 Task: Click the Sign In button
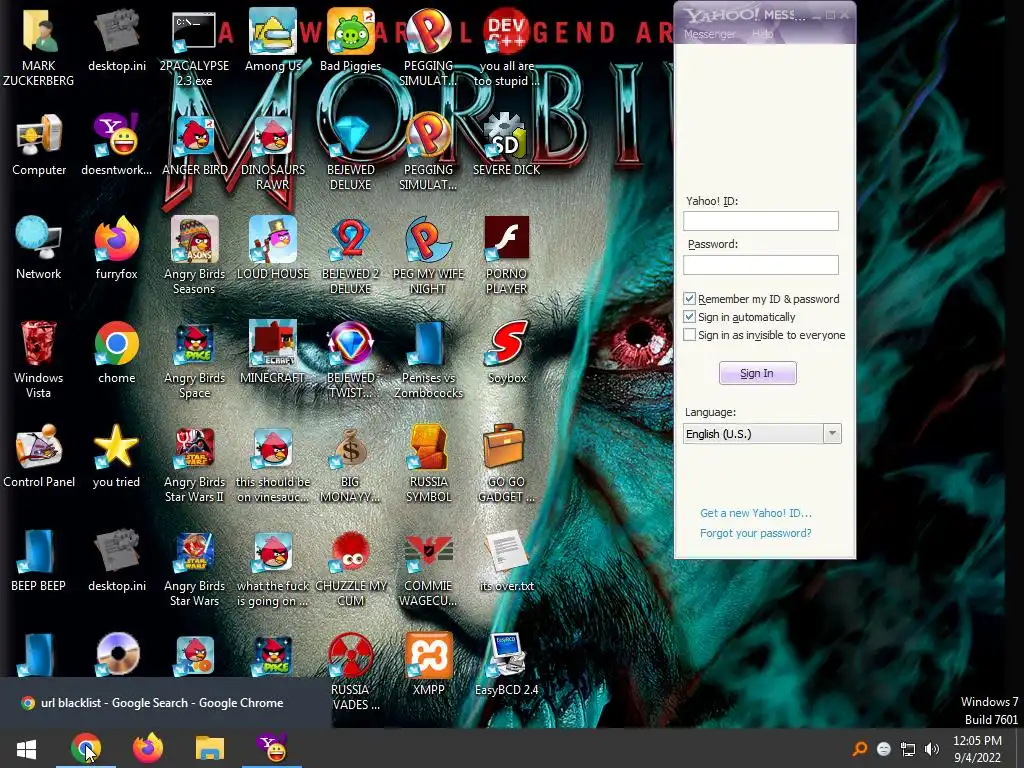click(x=758, y=373)
